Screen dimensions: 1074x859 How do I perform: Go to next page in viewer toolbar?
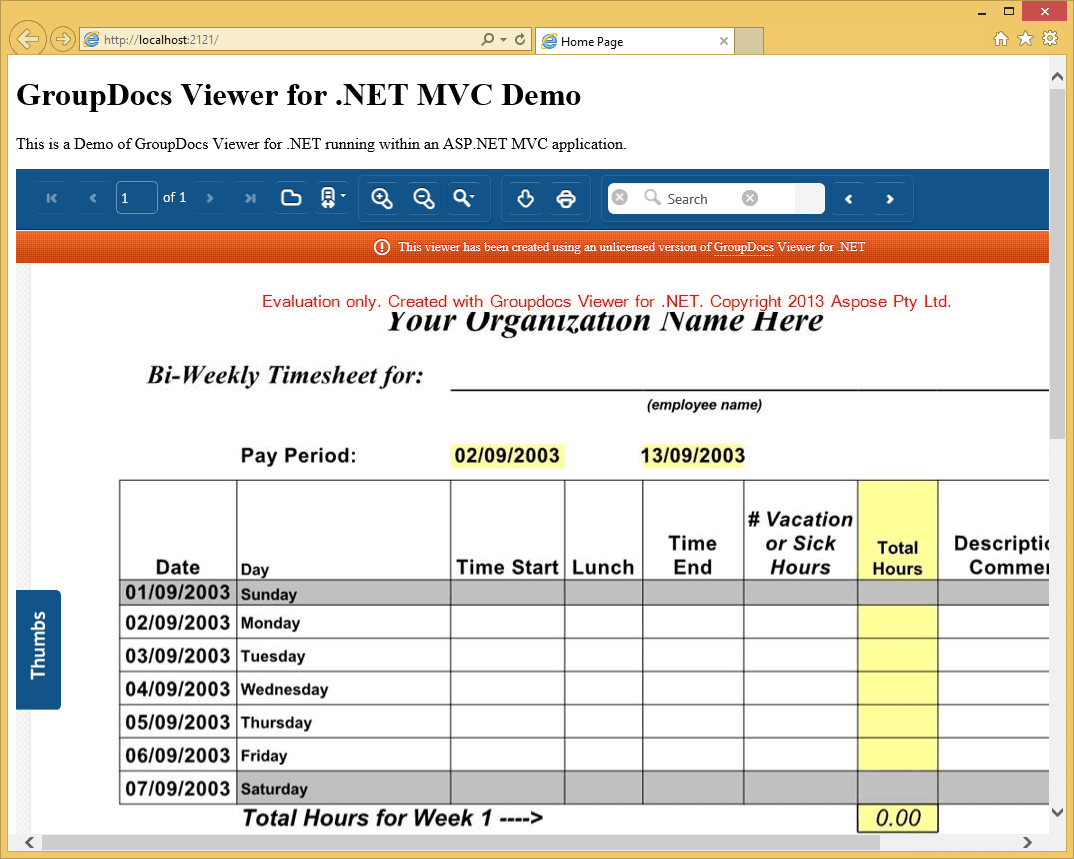(x=210, y=199)
